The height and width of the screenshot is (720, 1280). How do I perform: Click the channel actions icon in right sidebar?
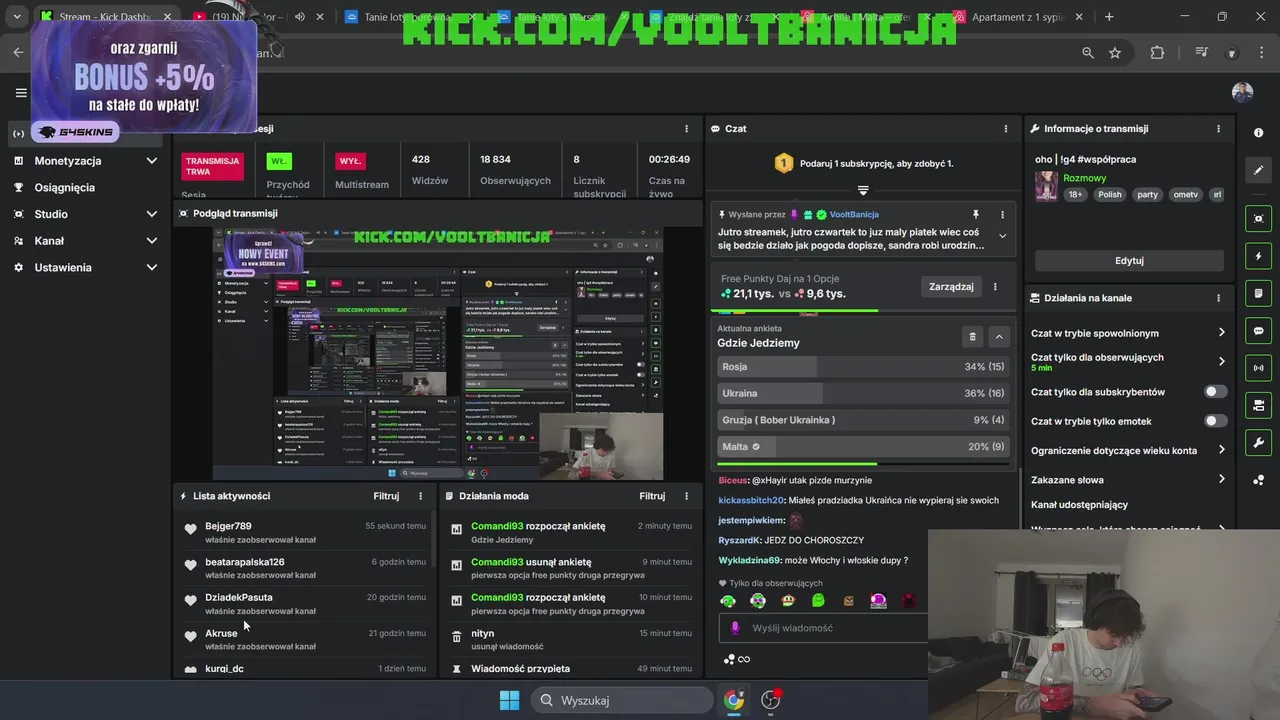coord(1258,405)
